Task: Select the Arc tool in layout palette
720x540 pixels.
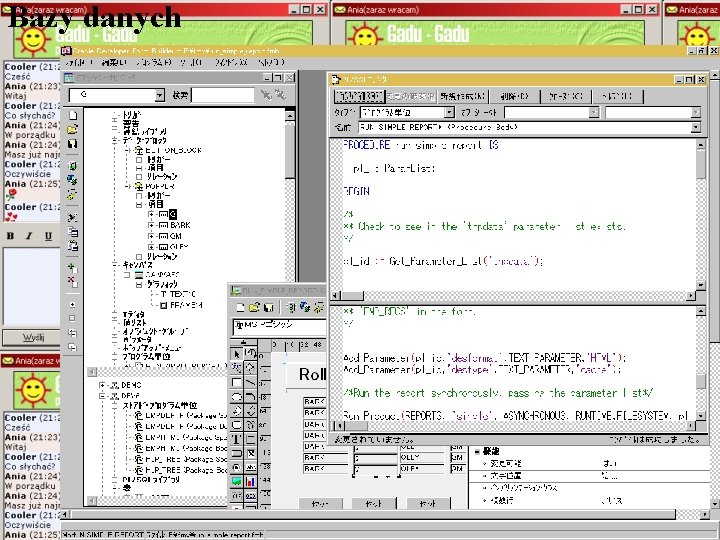Action: [251, 397]
